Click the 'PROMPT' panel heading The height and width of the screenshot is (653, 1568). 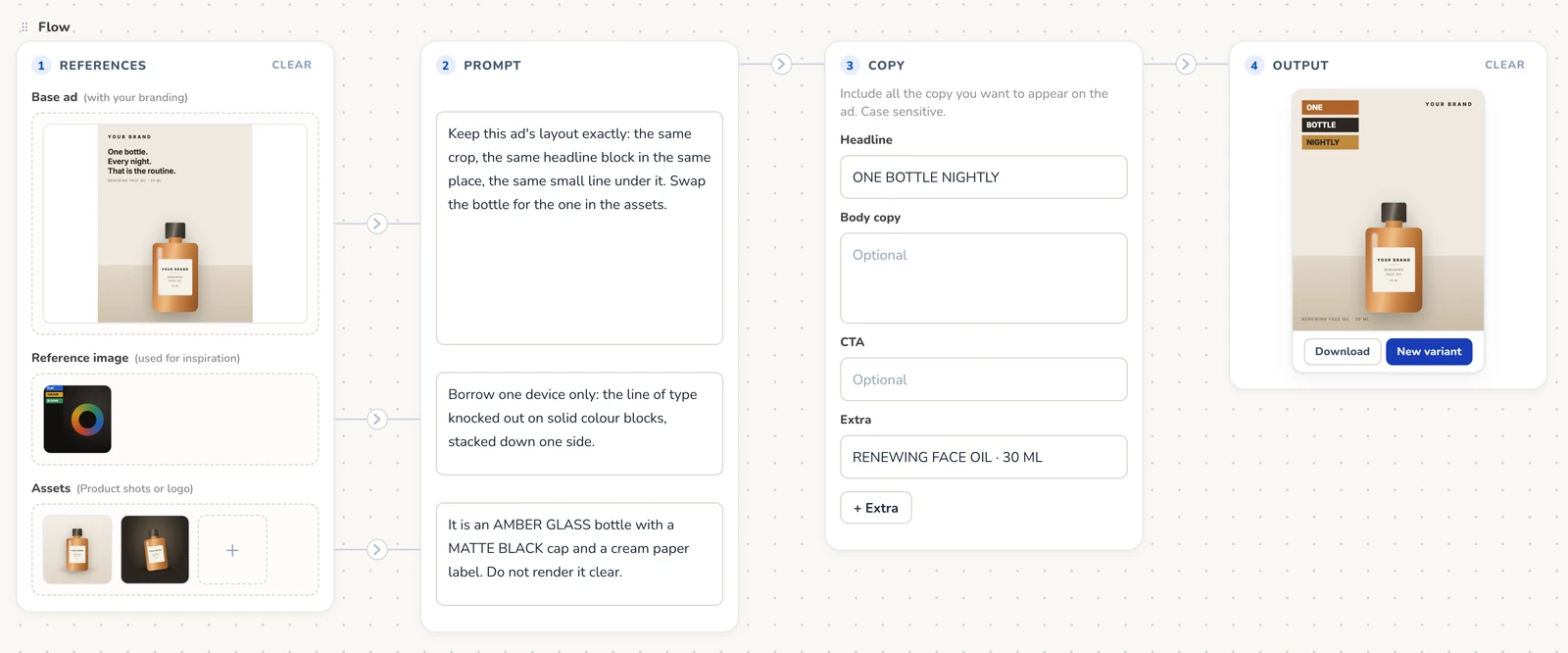pyautogui.click(x=492, y=66)
